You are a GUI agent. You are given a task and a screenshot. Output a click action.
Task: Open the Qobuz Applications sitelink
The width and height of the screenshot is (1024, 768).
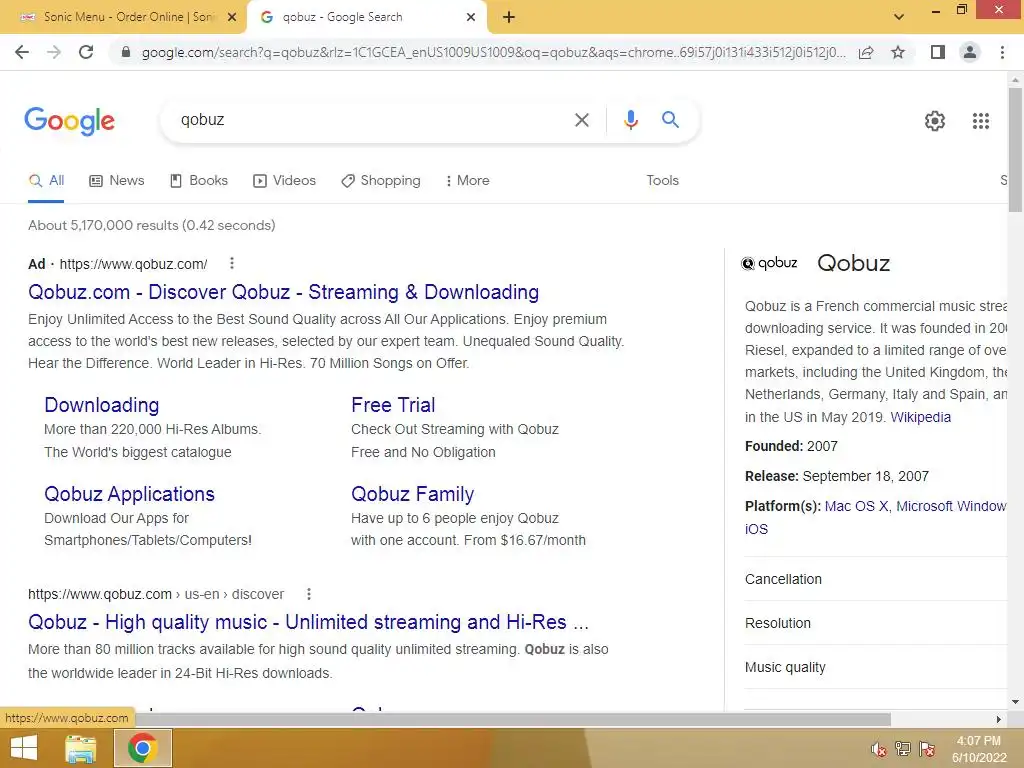pyautogui.click(x=129, y=494)
